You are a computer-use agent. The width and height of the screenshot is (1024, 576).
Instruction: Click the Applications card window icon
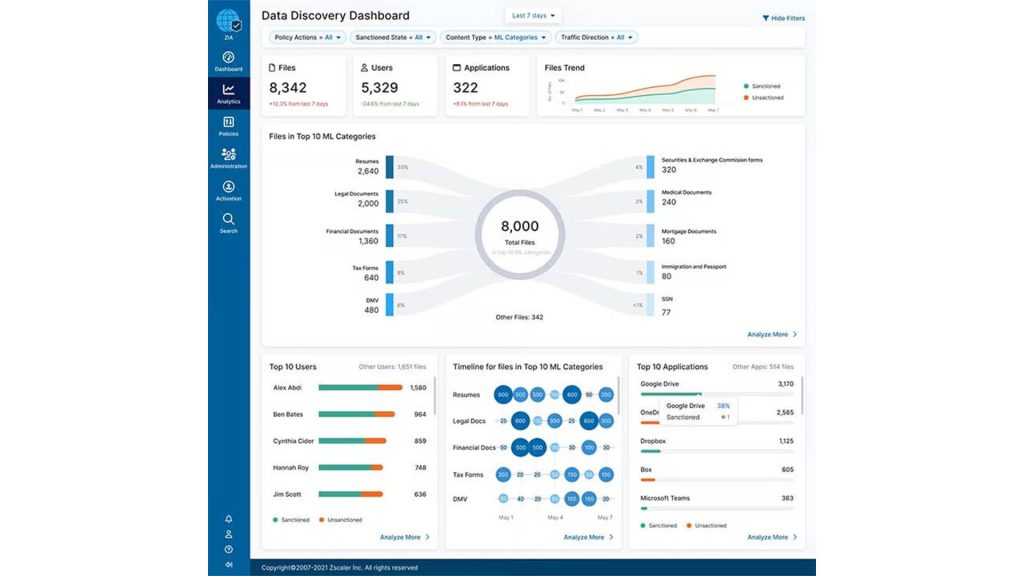(x=456, y=67)
